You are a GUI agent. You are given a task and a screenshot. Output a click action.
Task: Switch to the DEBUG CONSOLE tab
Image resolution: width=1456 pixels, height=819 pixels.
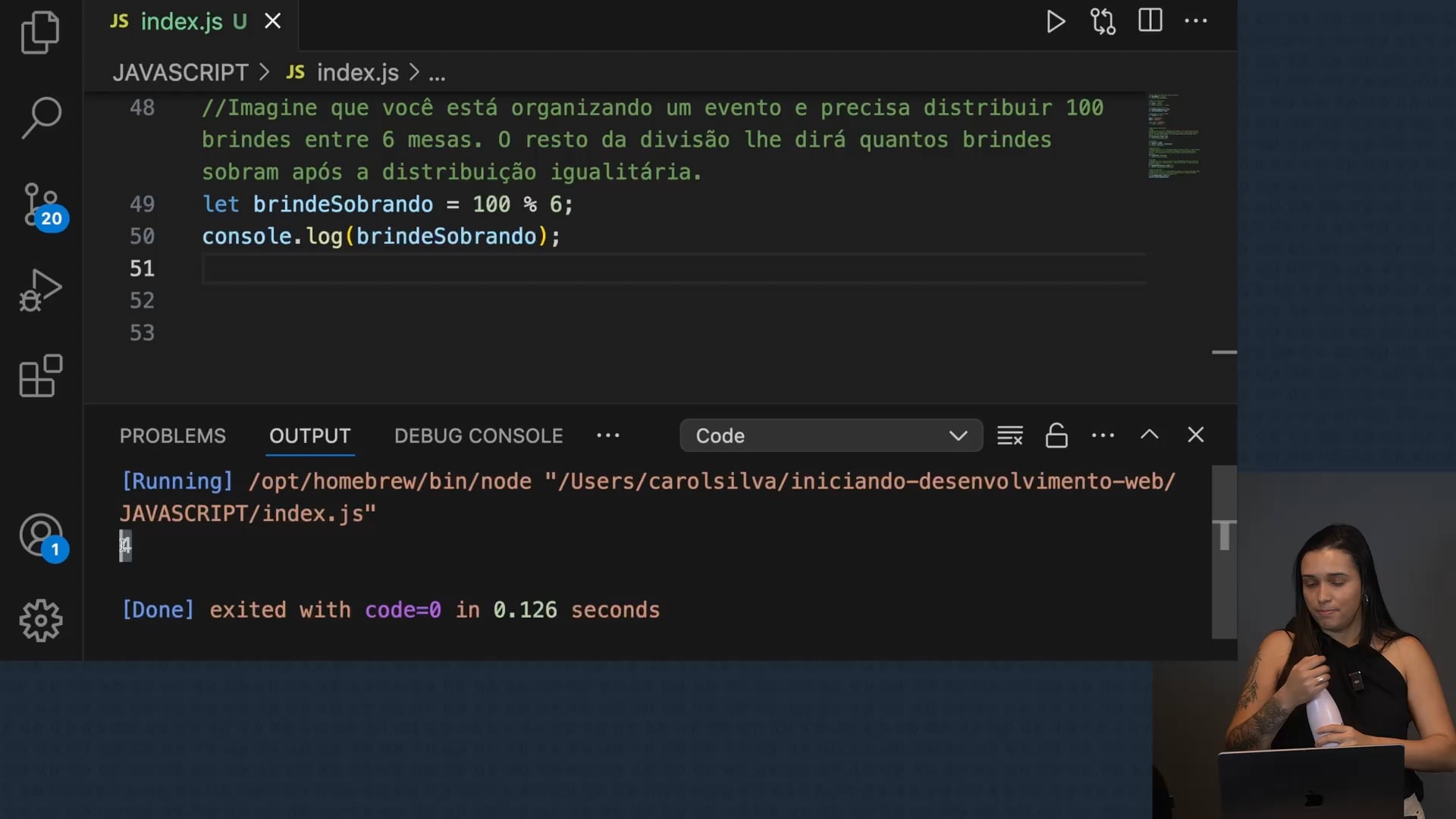[478, 436]
